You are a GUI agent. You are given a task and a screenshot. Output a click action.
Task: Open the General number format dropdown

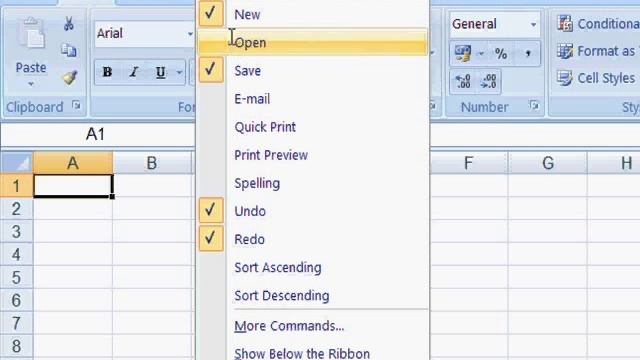(533, 24)
